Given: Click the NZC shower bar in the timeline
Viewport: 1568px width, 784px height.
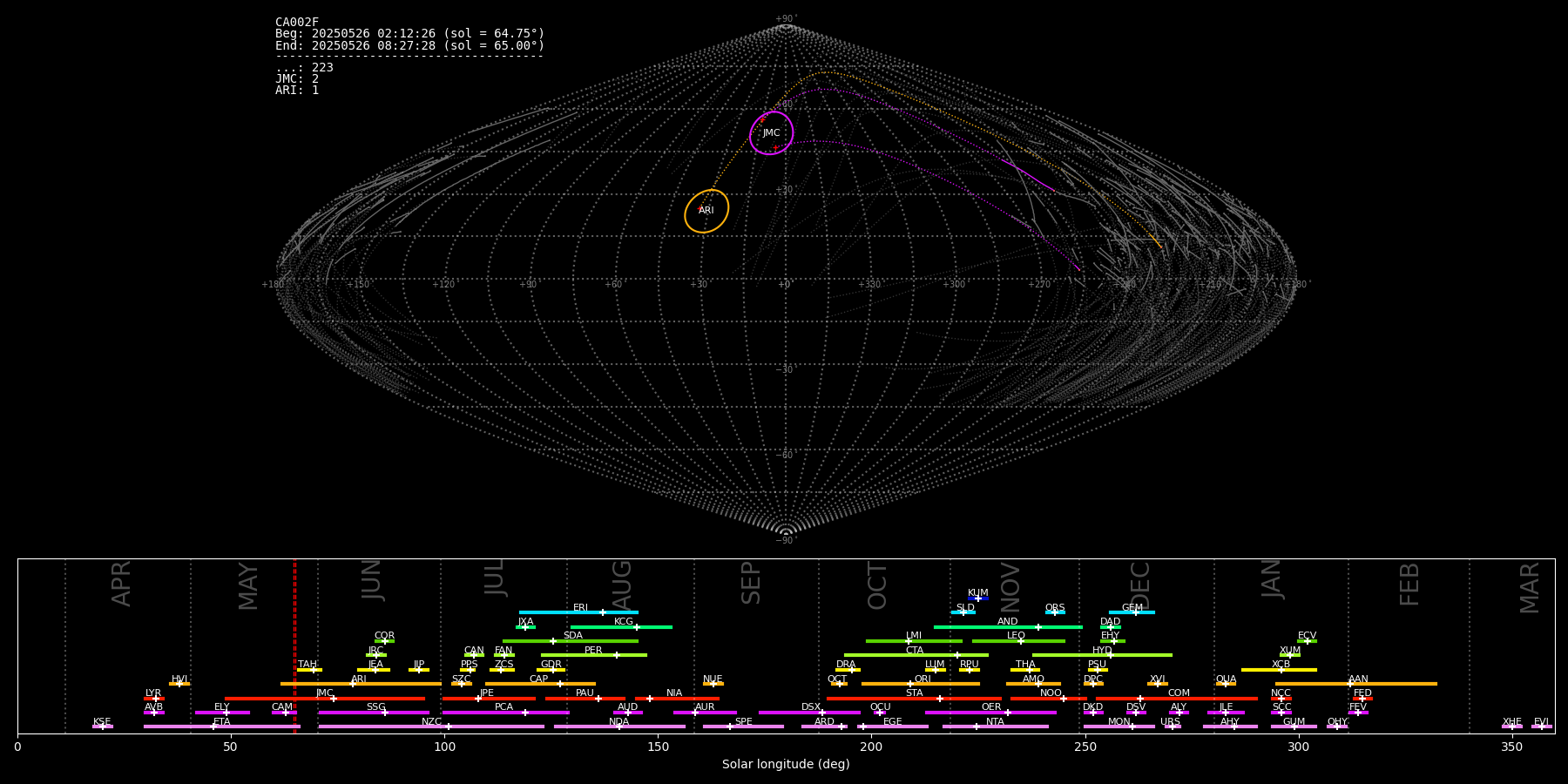Looking at the screenshot, I should pos(431,727).
